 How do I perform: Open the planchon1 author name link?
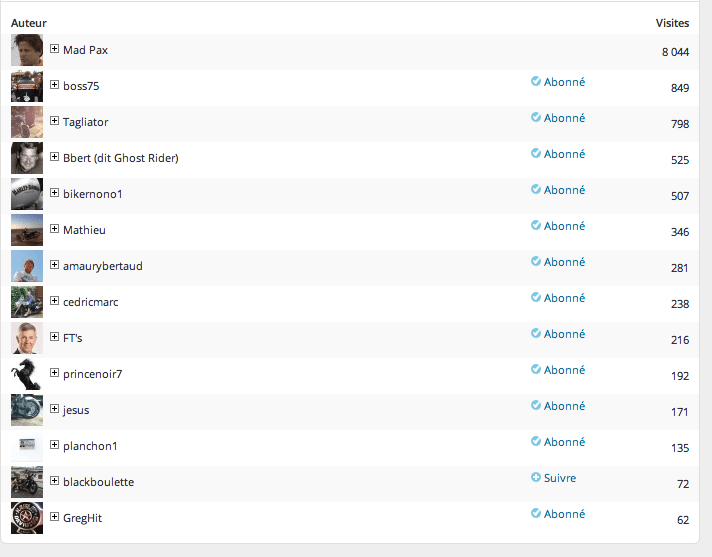90,446
